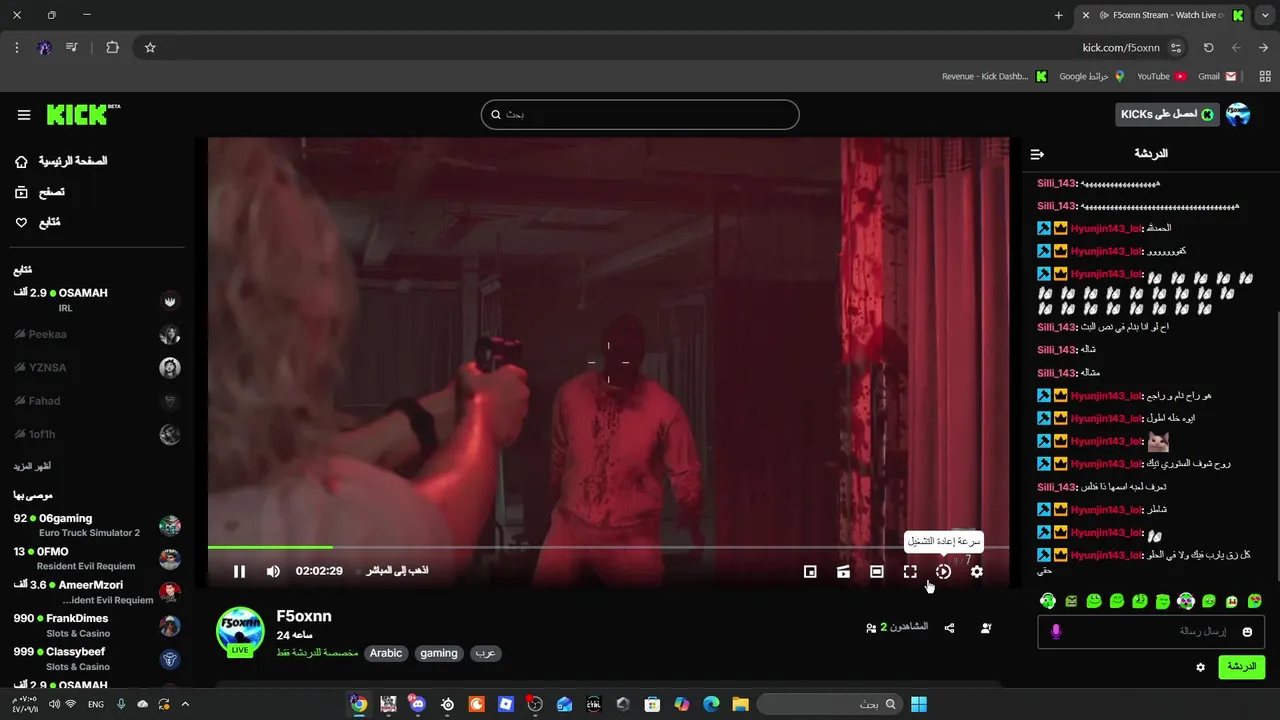Open the YouTube bookmark
The image size is (1280, 720).
click(x=1161, y=76)
